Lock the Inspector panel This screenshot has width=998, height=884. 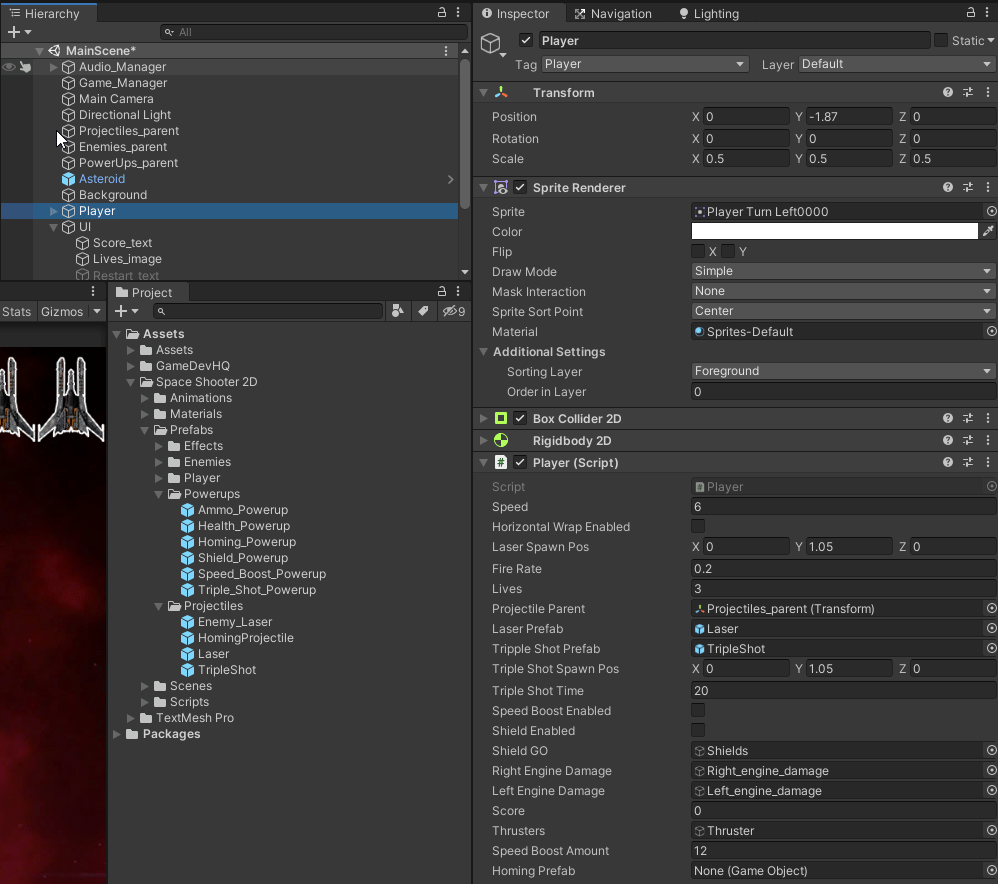coord(970,13)
